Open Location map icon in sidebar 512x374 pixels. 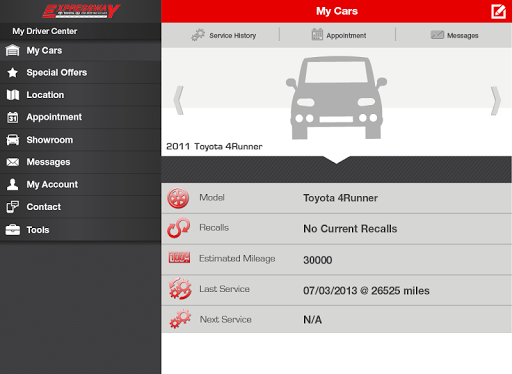(13, 95)
